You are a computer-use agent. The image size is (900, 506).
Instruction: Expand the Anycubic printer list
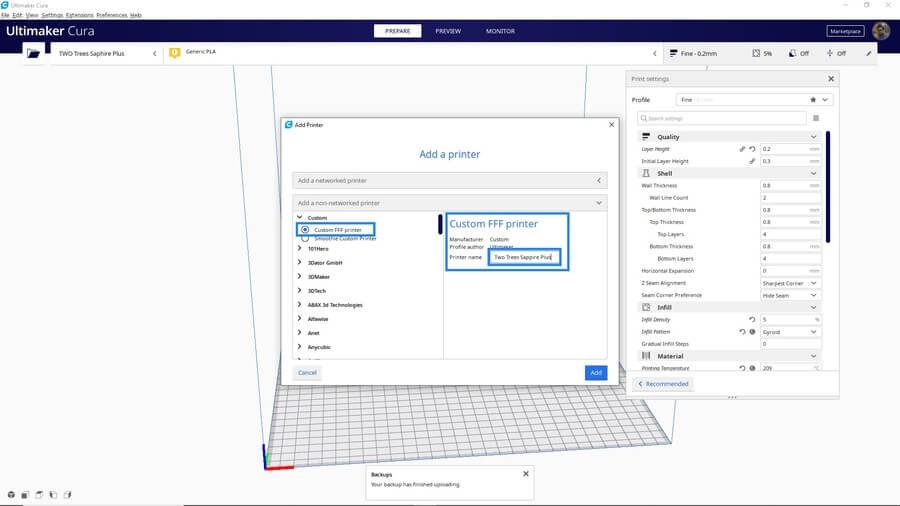300,347
